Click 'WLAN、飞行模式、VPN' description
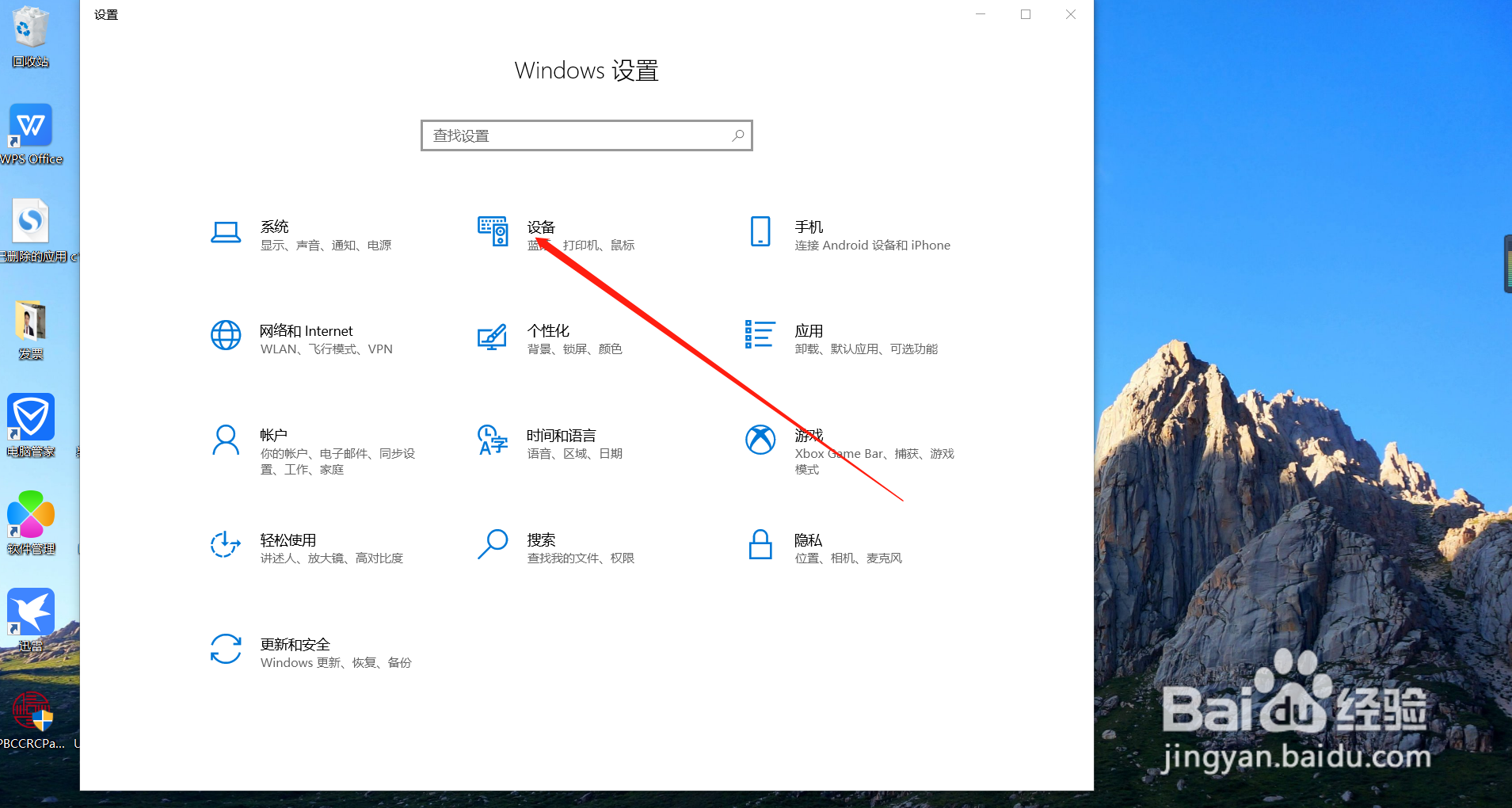The image size is (1512, 808). point(326,349)
